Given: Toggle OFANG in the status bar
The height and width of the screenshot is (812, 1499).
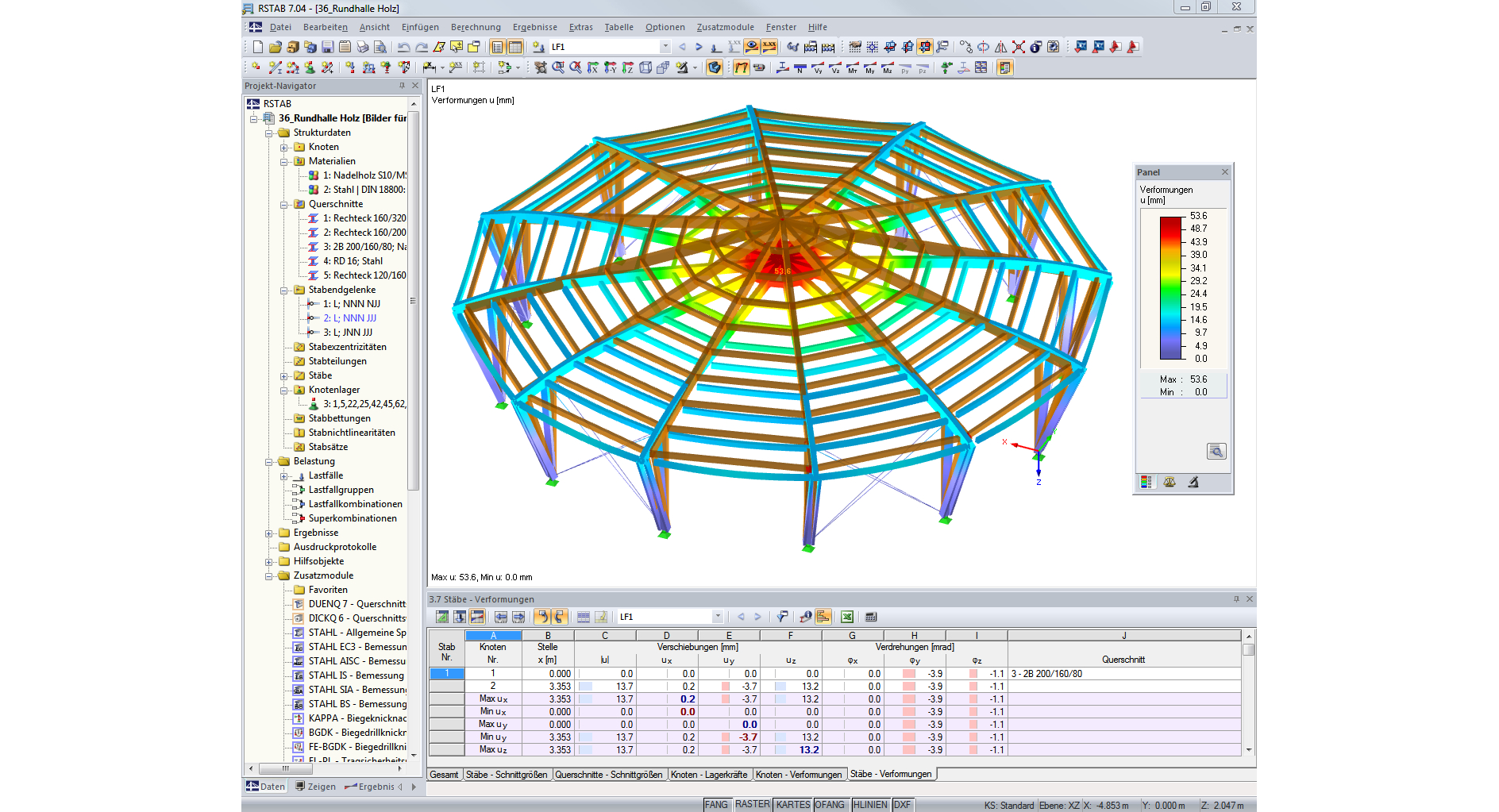Looking at the screenshot, I should (830, 805).
